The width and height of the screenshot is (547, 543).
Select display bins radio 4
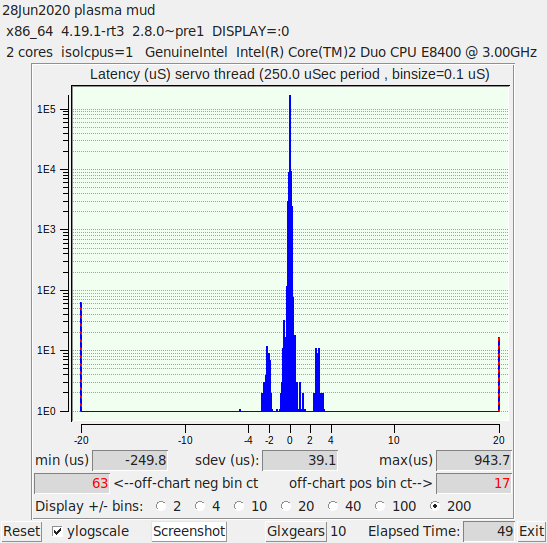[x=200, y=506]
